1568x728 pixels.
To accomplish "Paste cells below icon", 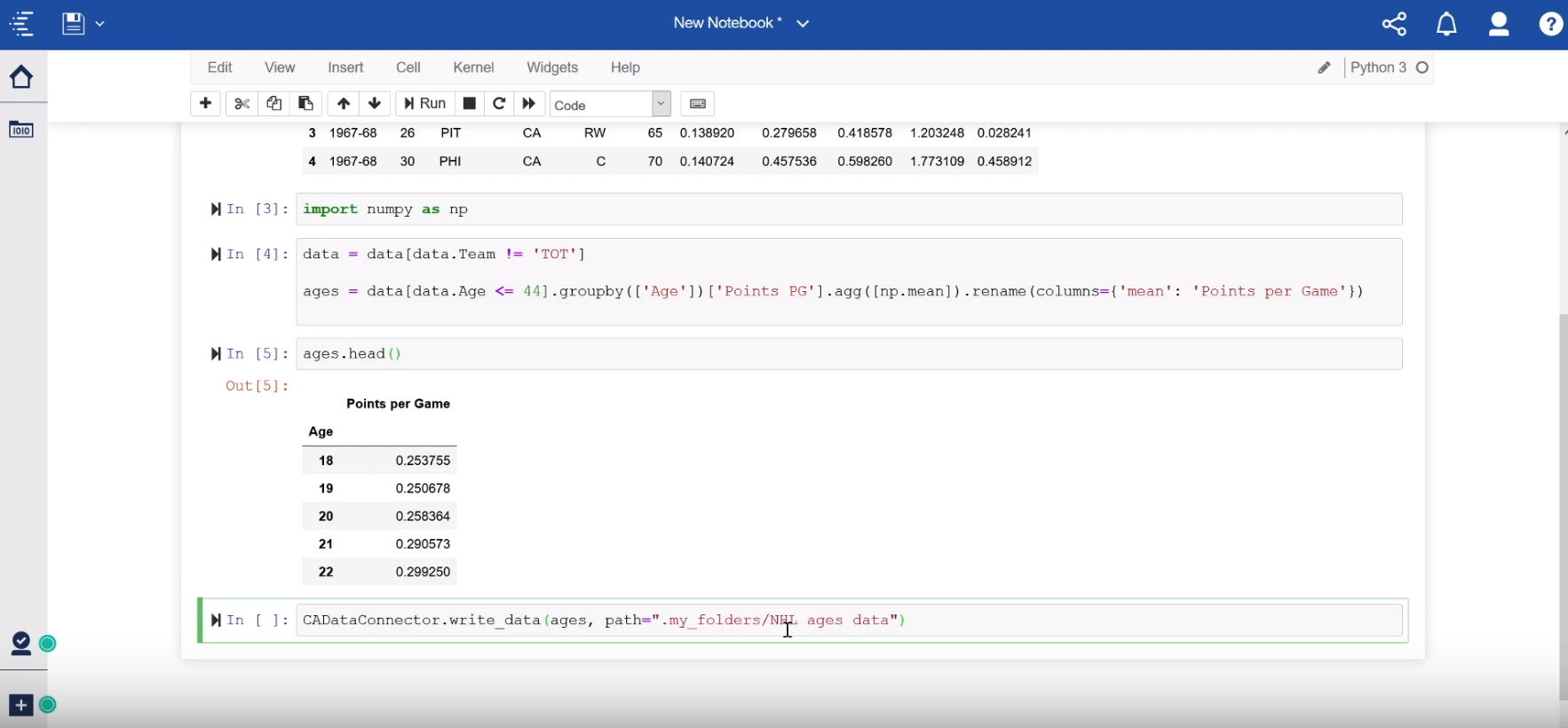I will tap(305, 104).
